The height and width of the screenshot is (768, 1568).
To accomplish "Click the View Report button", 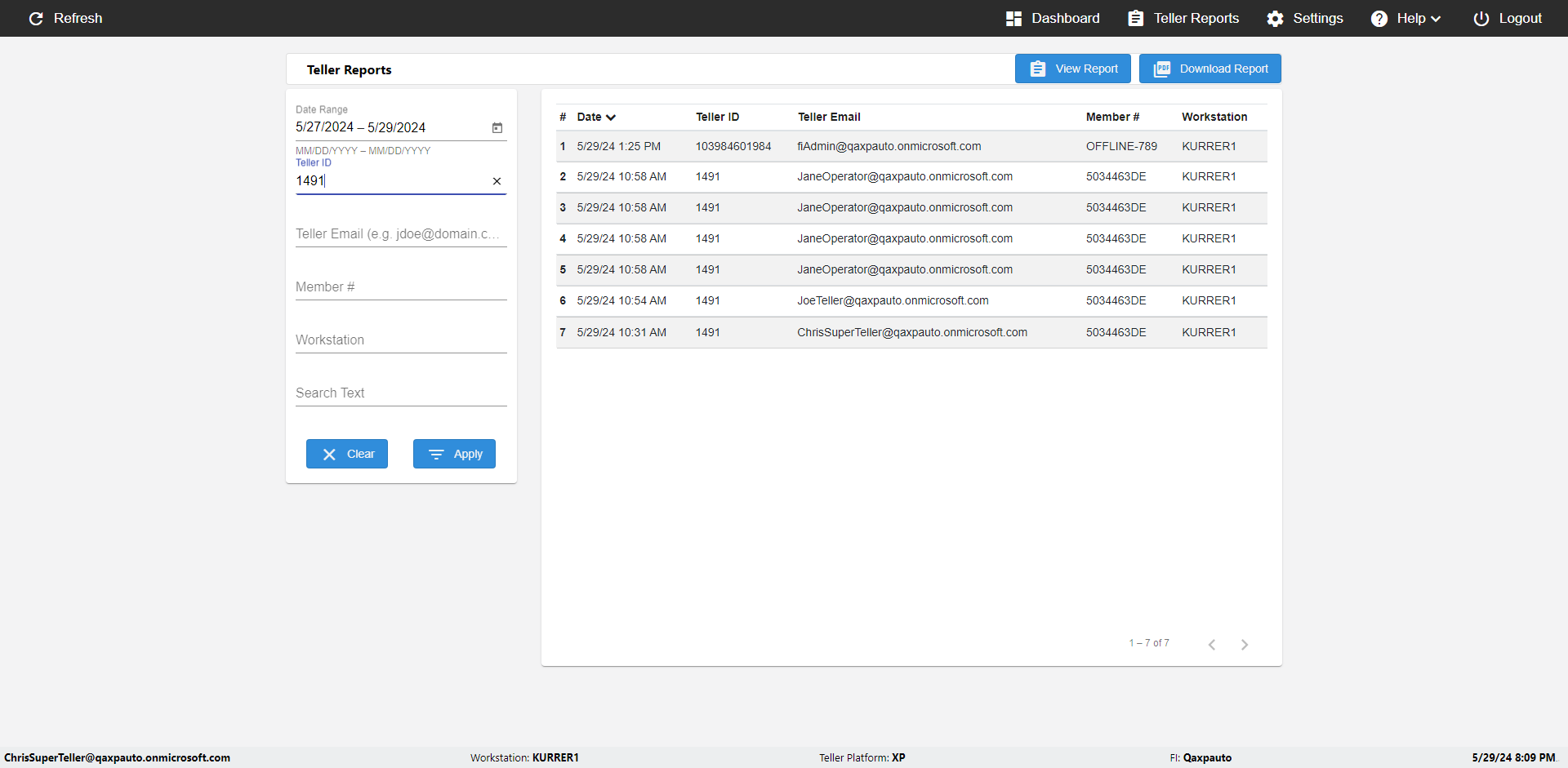I will [x=1073, y=69].
